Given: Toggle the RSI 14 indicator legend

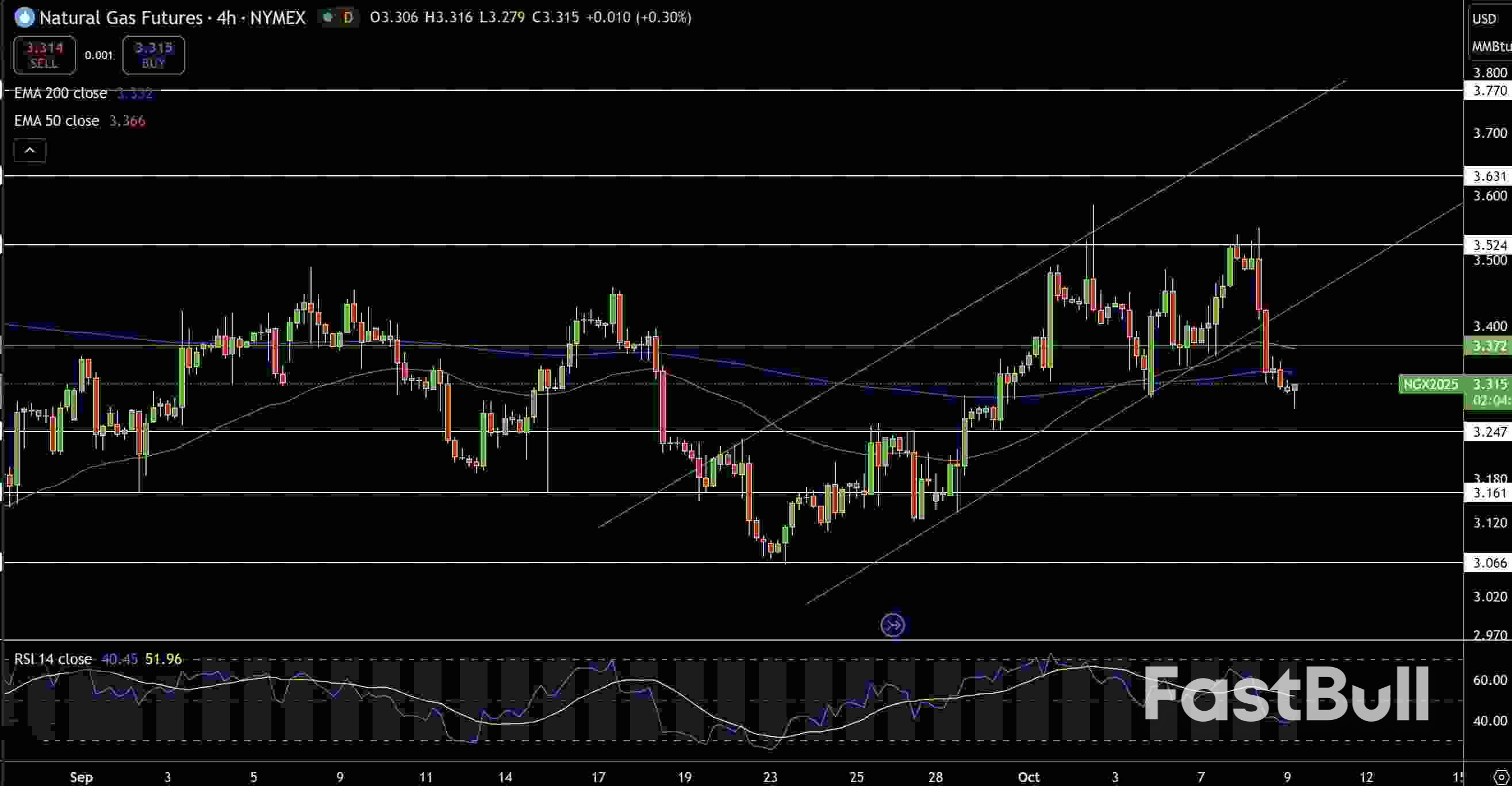Looking at the screenshot, I should coord(52,659).
